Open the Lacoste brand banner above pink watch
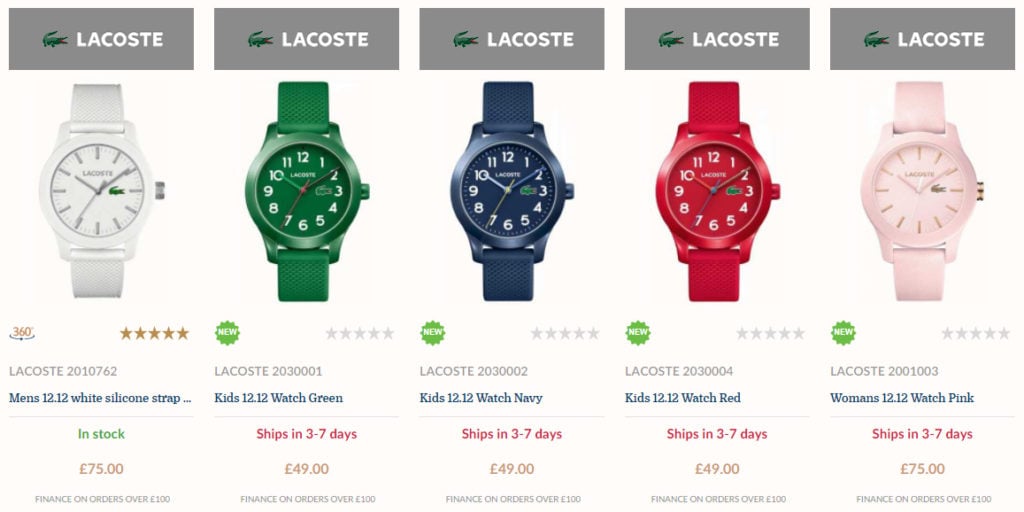The image size is (1024, 512). [922, 39]
